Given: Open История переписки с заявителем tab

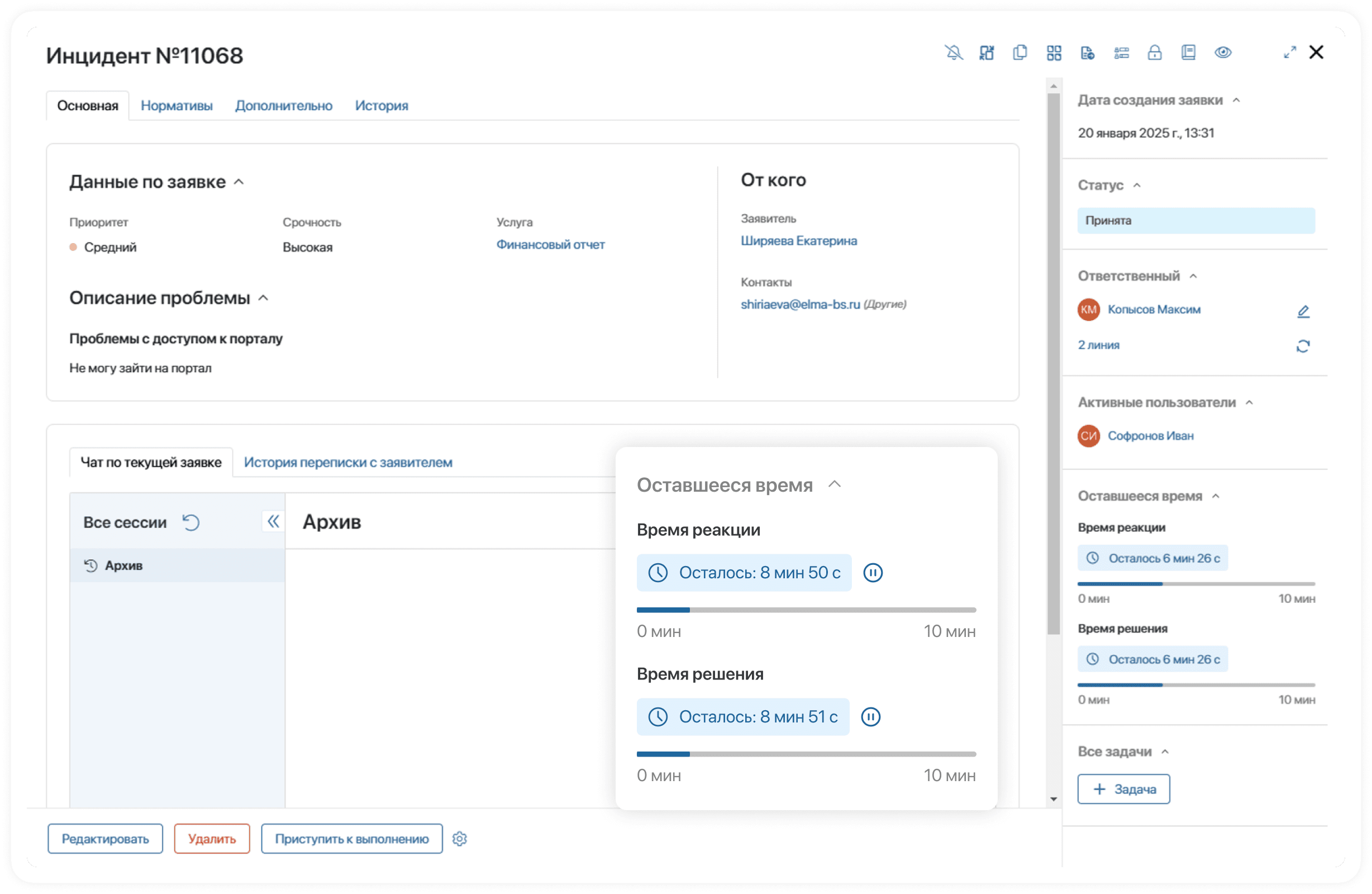Looking at the screenshot, I should [x=348, y=463].
